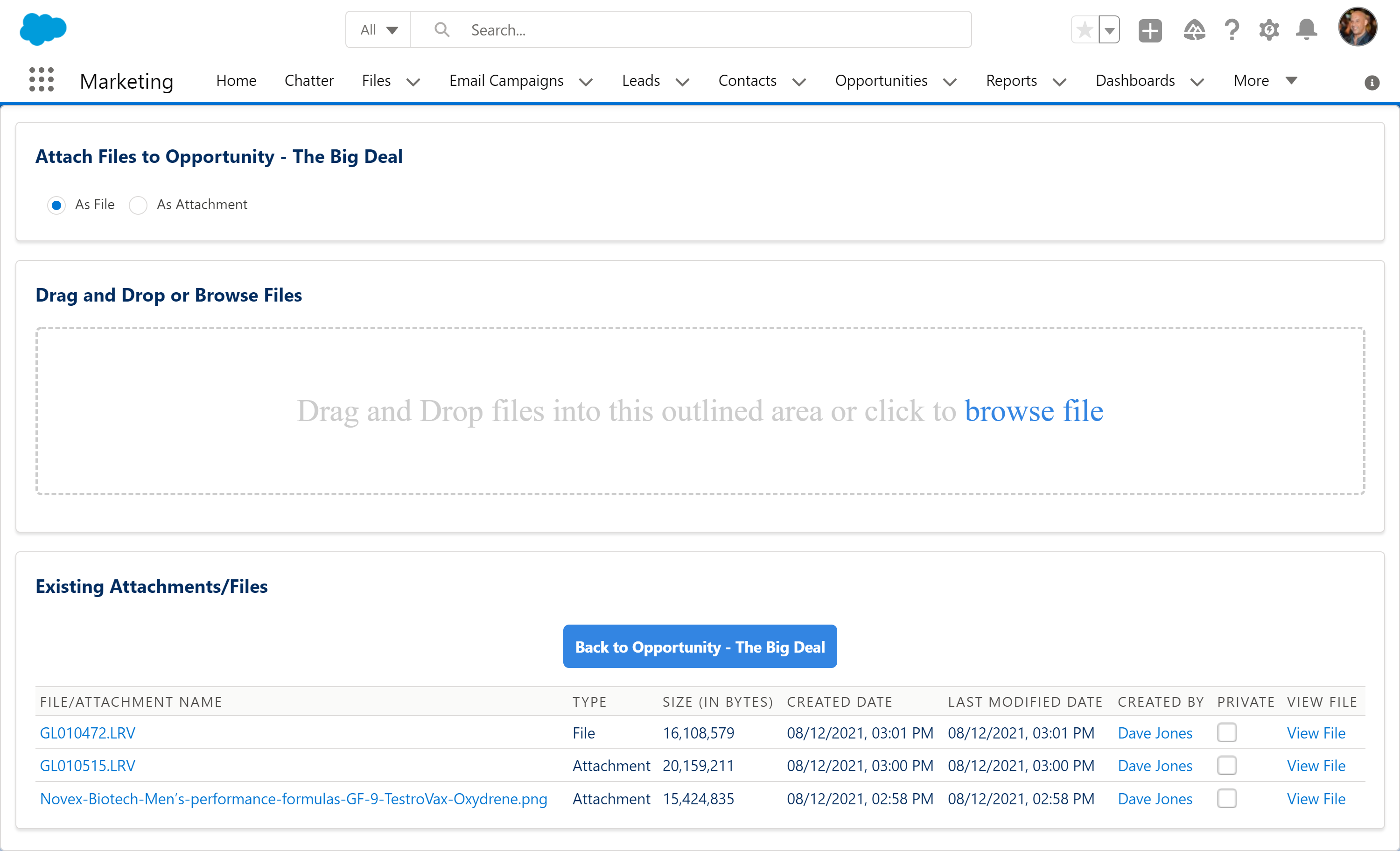Open the Reports tab

[1011, 81]
